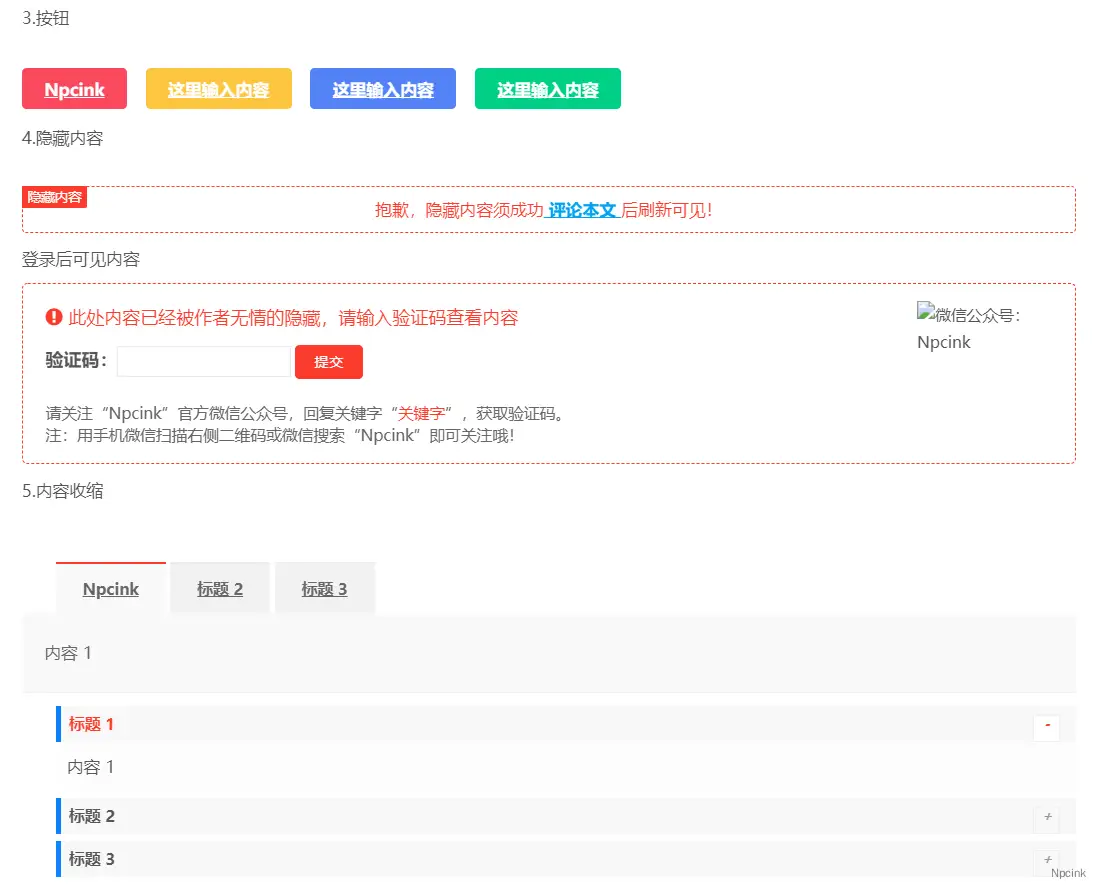Expand accordion section 标题 3

(x=1046, y=859)
